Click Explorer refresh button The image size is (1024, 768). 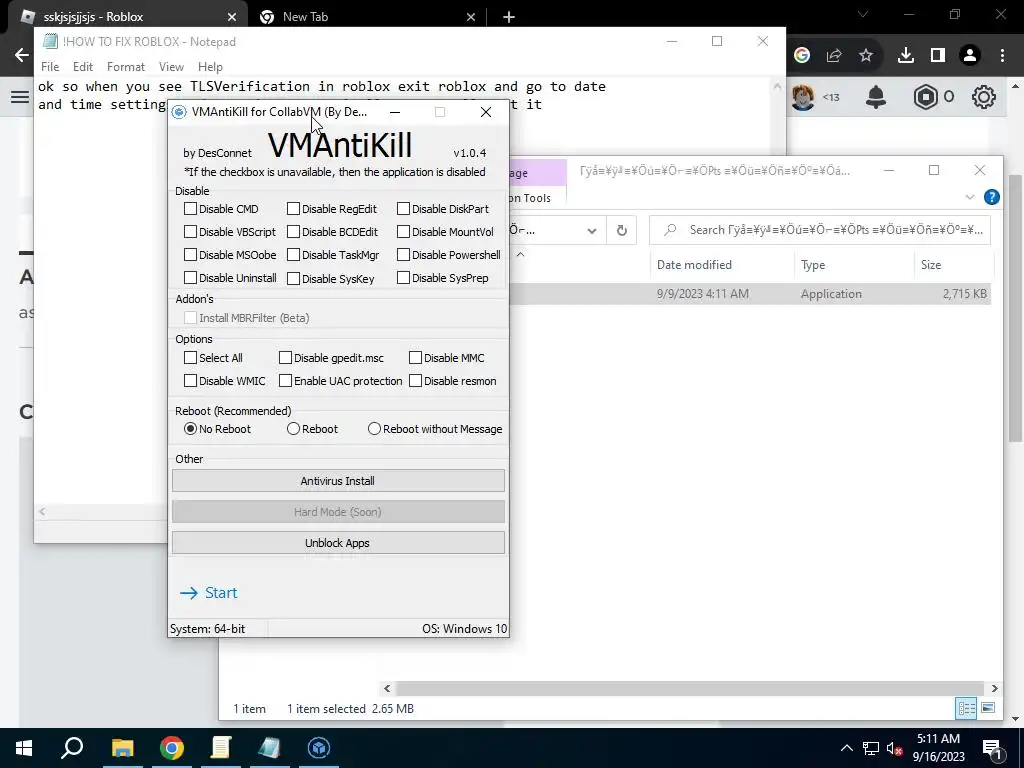622,231
